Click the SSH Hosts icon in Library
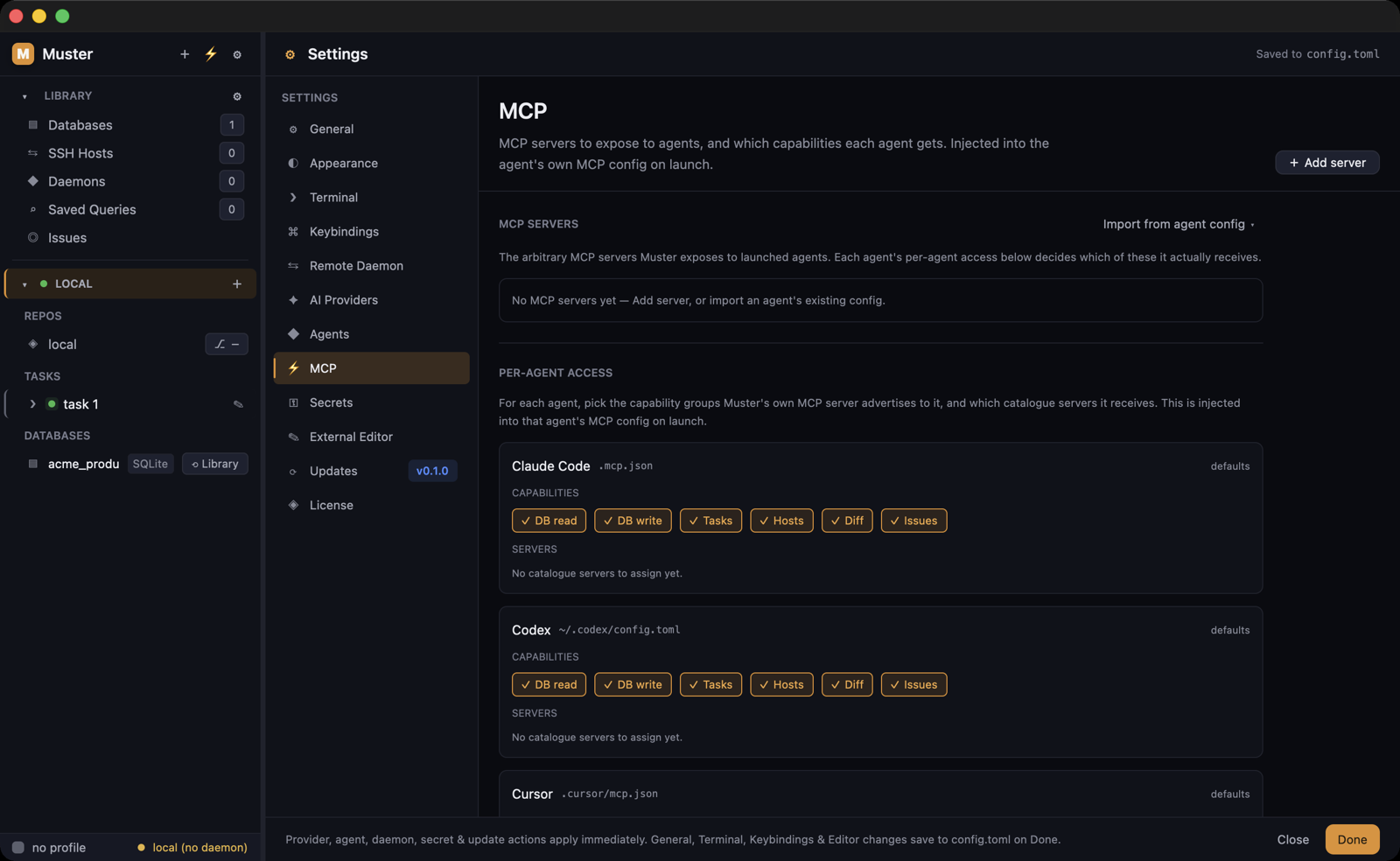Image resolution: width=1400 pixels, height=861 pixels. 33,153
